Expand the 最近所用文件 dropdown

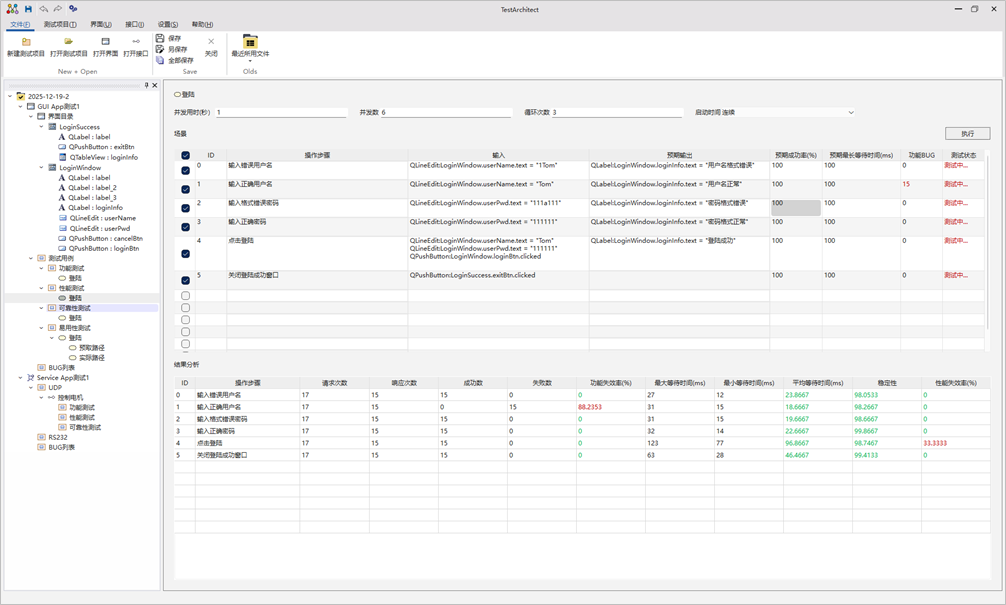[x=250, y=62]
